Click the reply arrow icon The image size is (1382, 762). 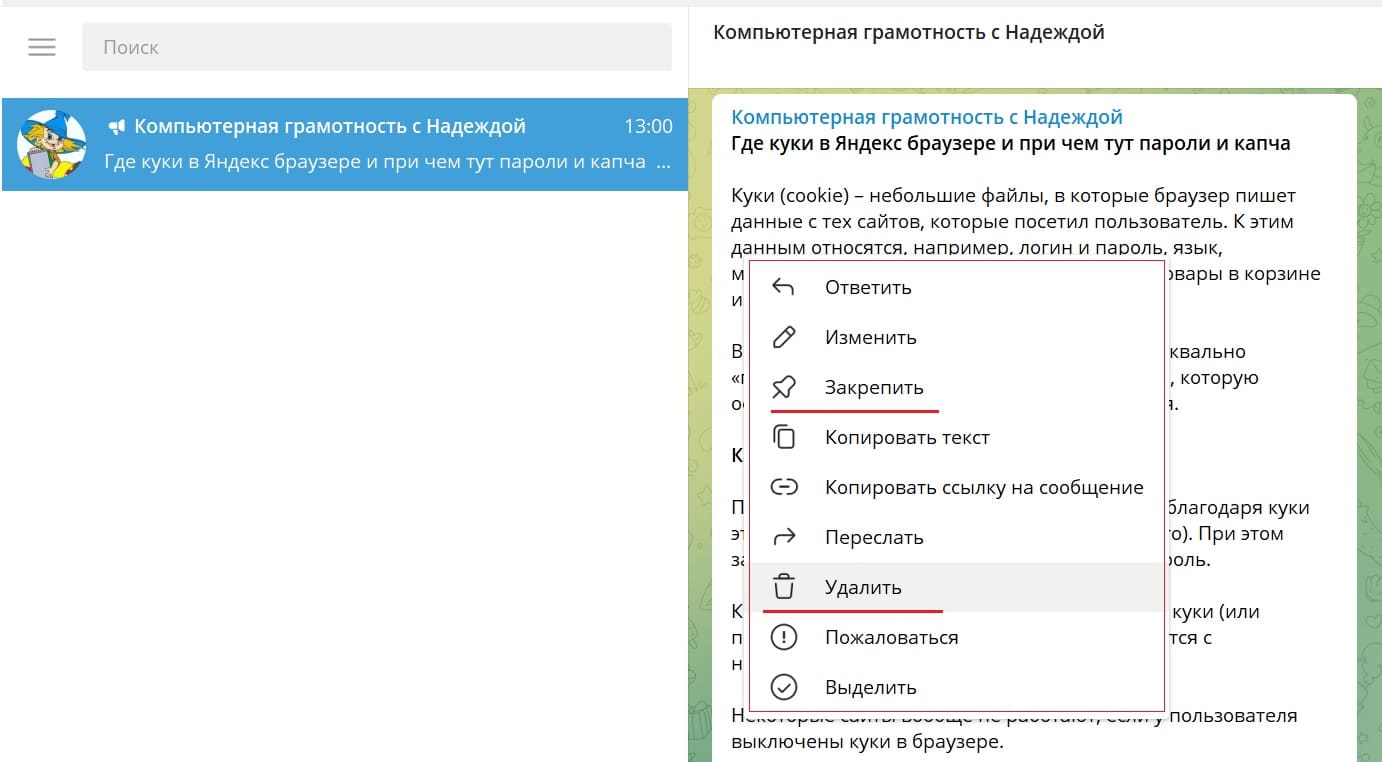784,288
